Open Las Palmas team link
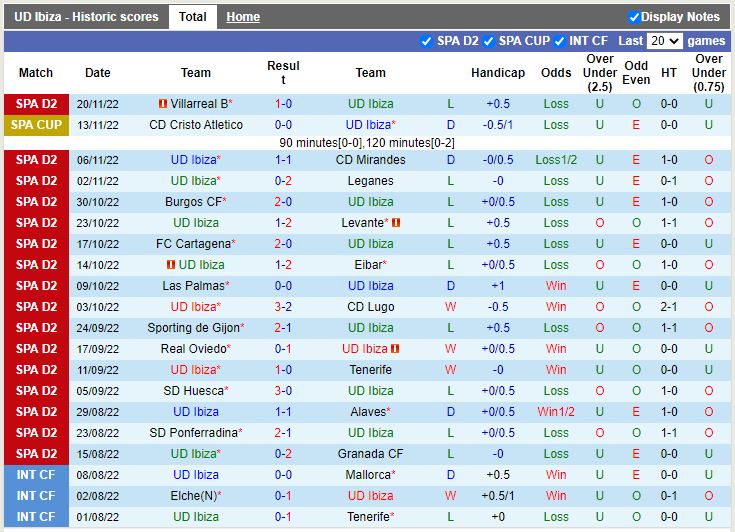Image resolution: width=735 pixels, height=532 pixels. (193, 286)
